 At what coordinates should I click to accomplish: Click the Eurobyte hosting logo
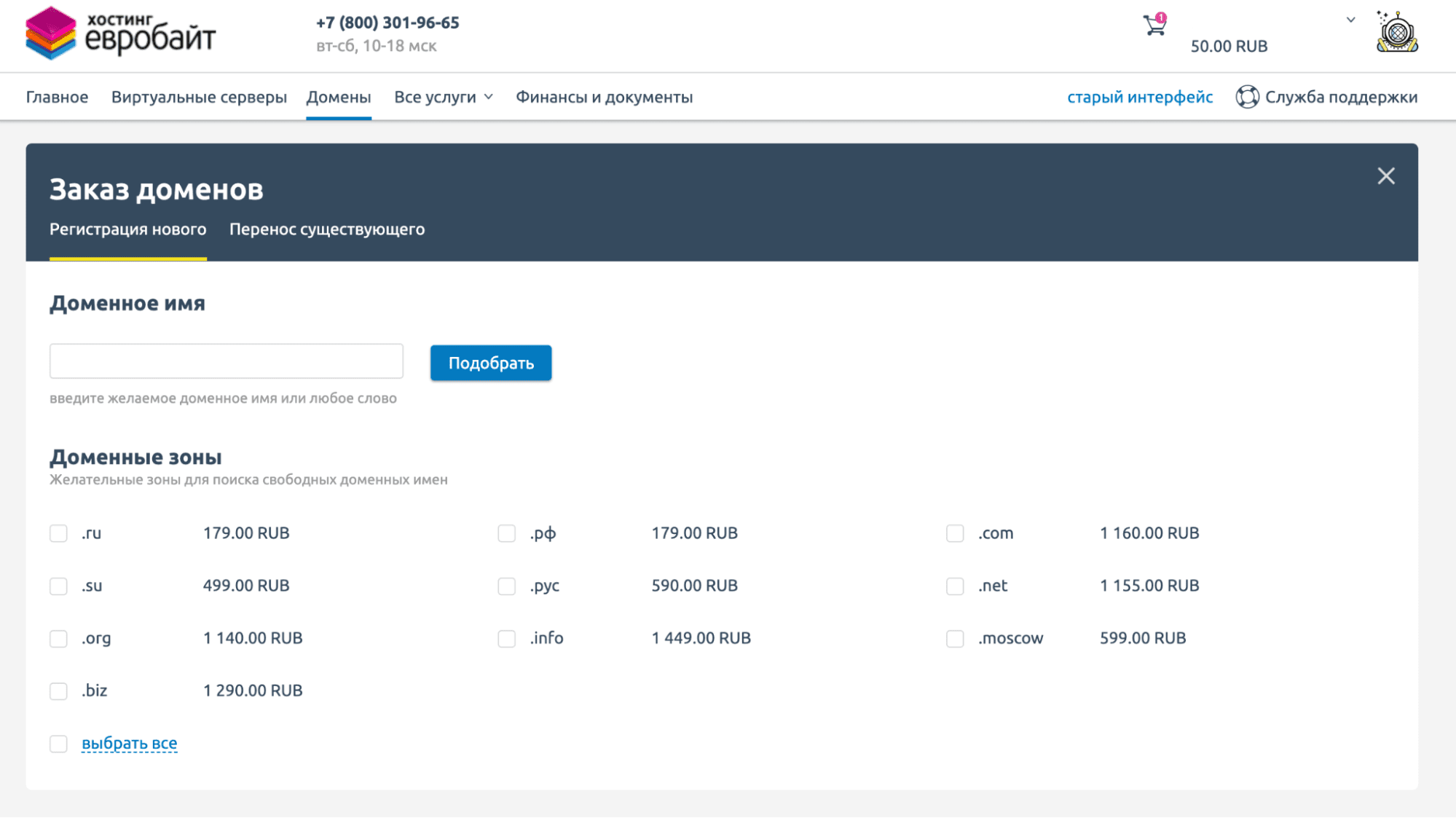pyautogui.click(x=121, y=33)
